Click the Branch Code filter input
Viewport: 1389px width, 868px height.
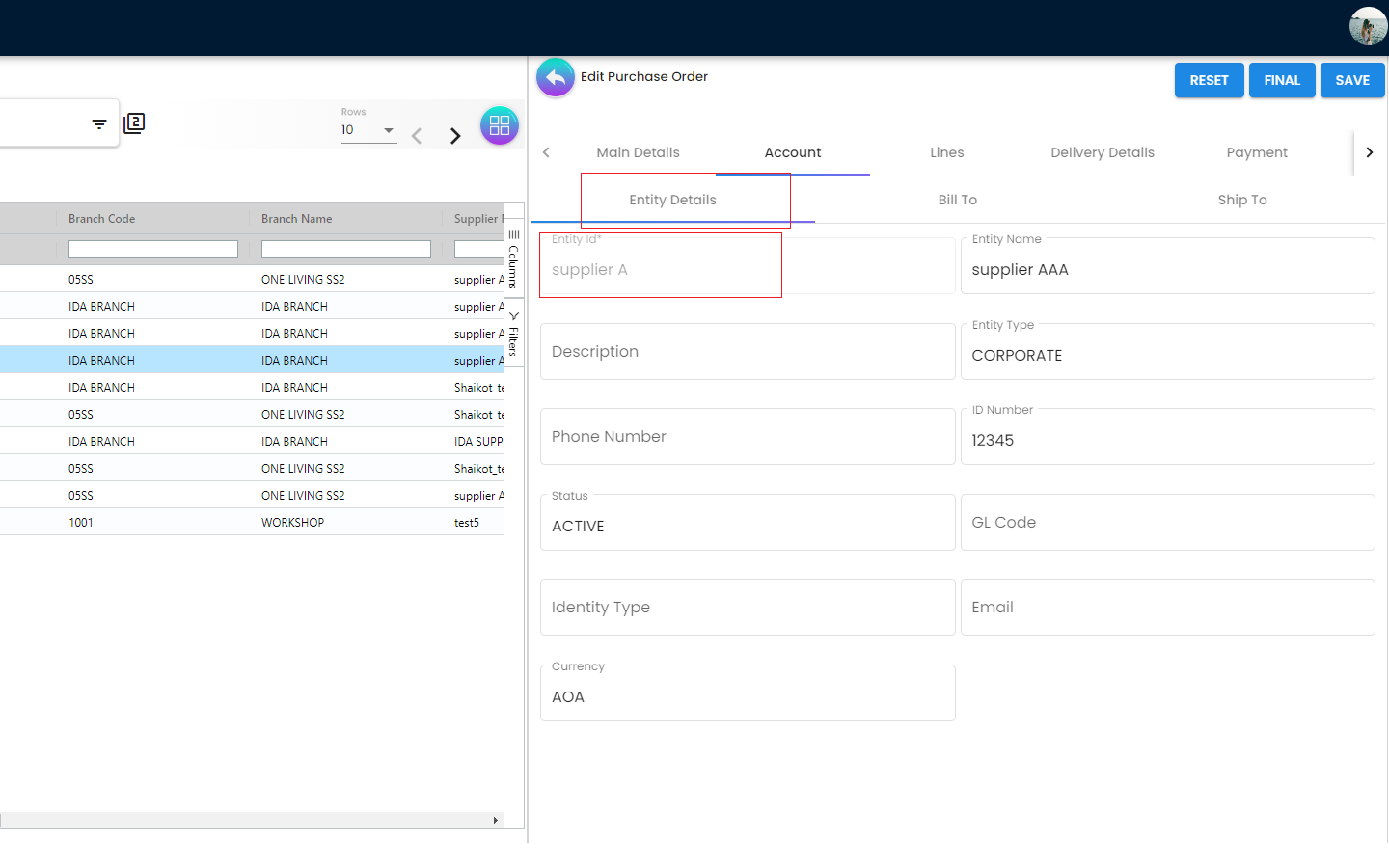point(153,249)
